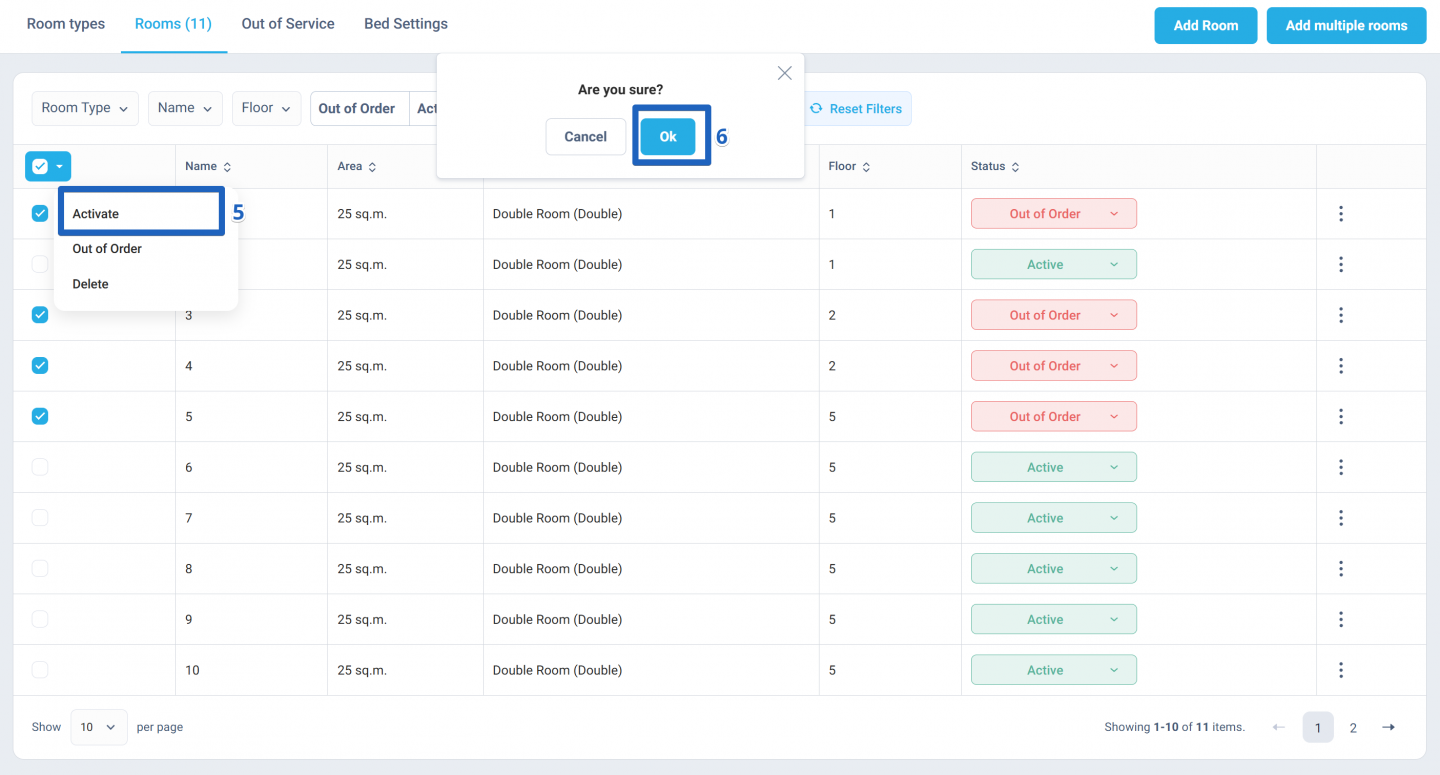Sort by Name column arrows
1440x775 pixels.
pyautogui.click(x=227, y=167)
